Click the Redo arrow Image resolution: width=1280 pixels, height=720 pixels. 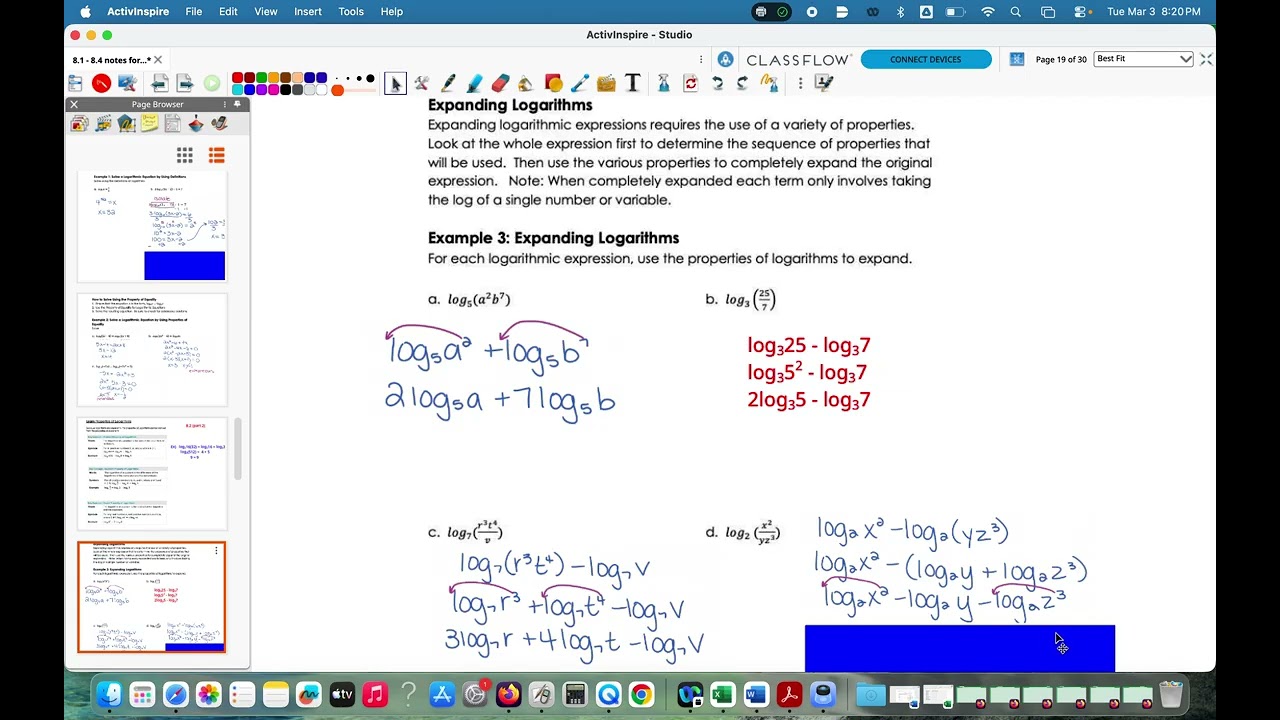pos(742,84)
